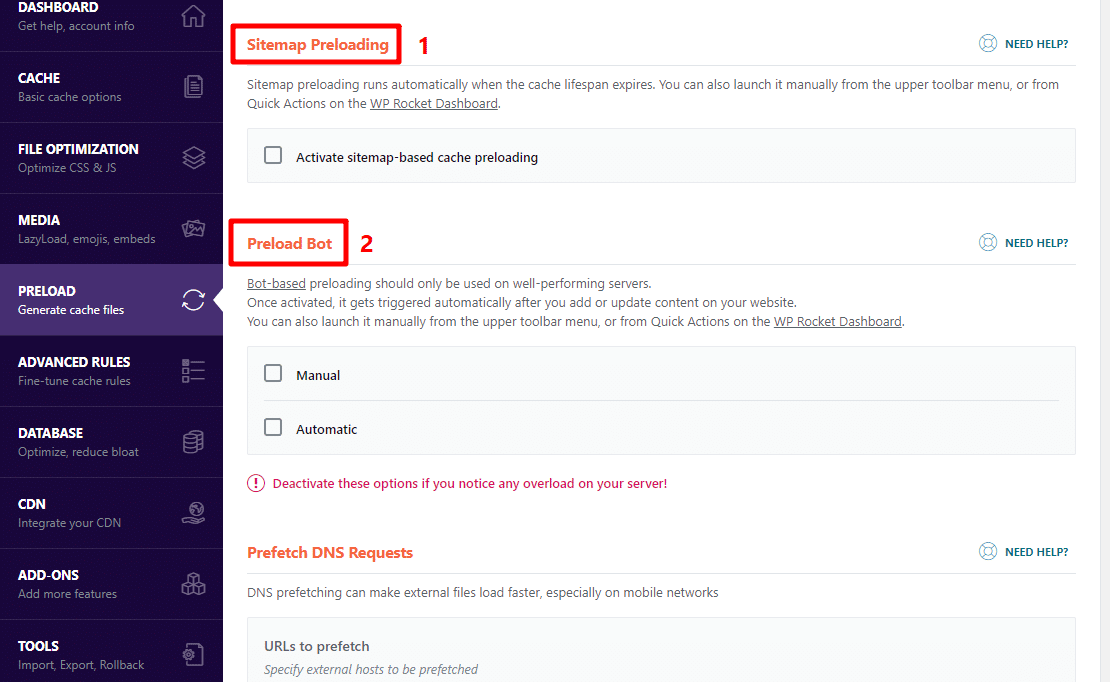The width and height of the screenshot is (1110, 682).
Task: Click the Preload refresh arrows icon
Action: point(193,300)
